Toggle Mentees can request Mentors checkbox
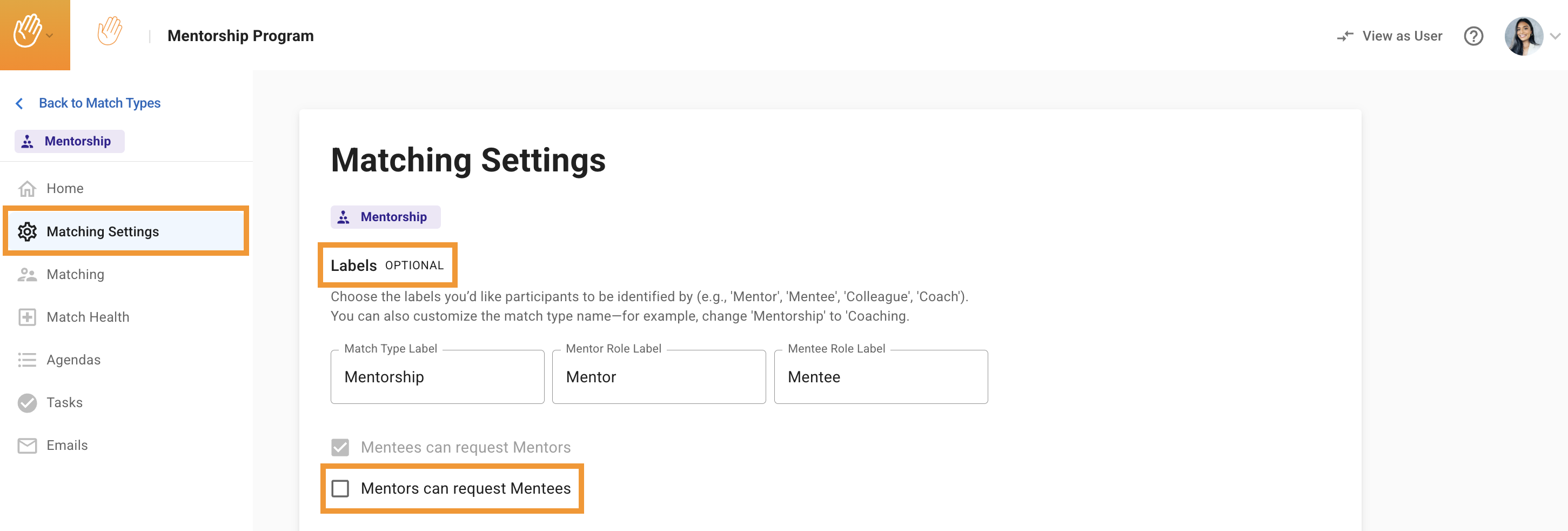The image size is (1568, 531). click(340, 448)
